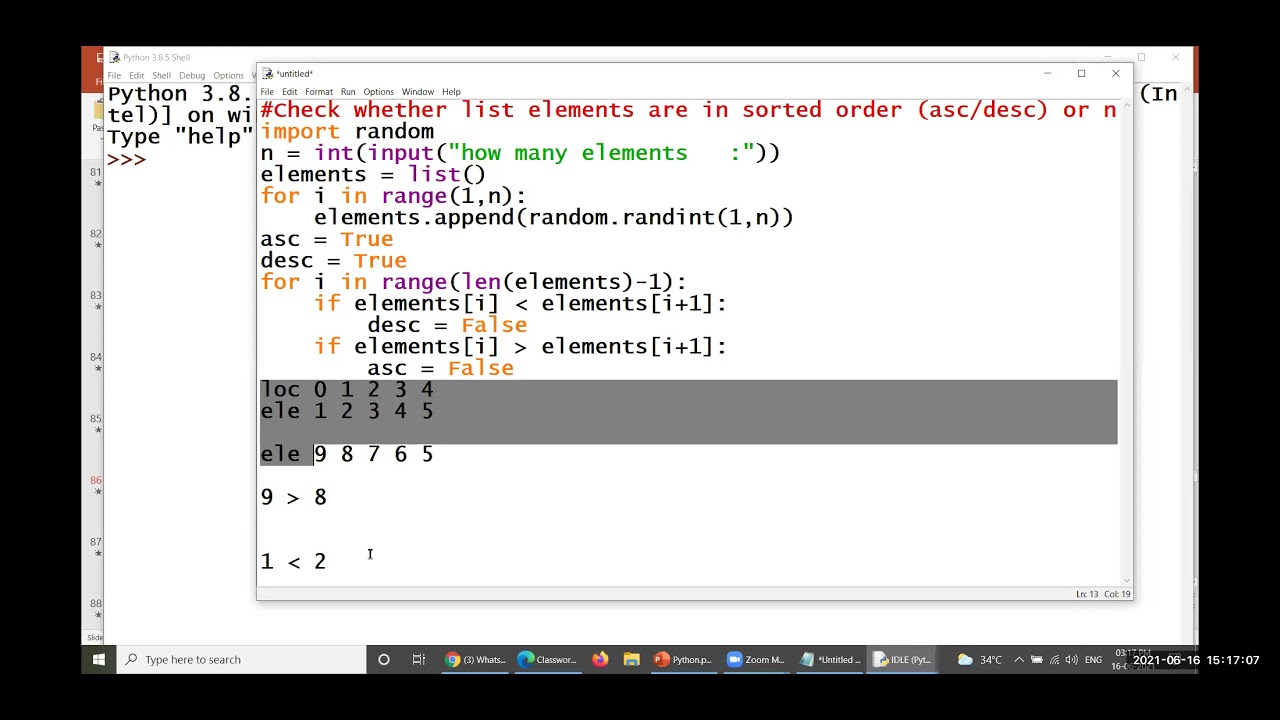Screen dimensions: 1280x720
Task: Switch to Chrome WhatsApp taskbar item
Action: point(475,659)
